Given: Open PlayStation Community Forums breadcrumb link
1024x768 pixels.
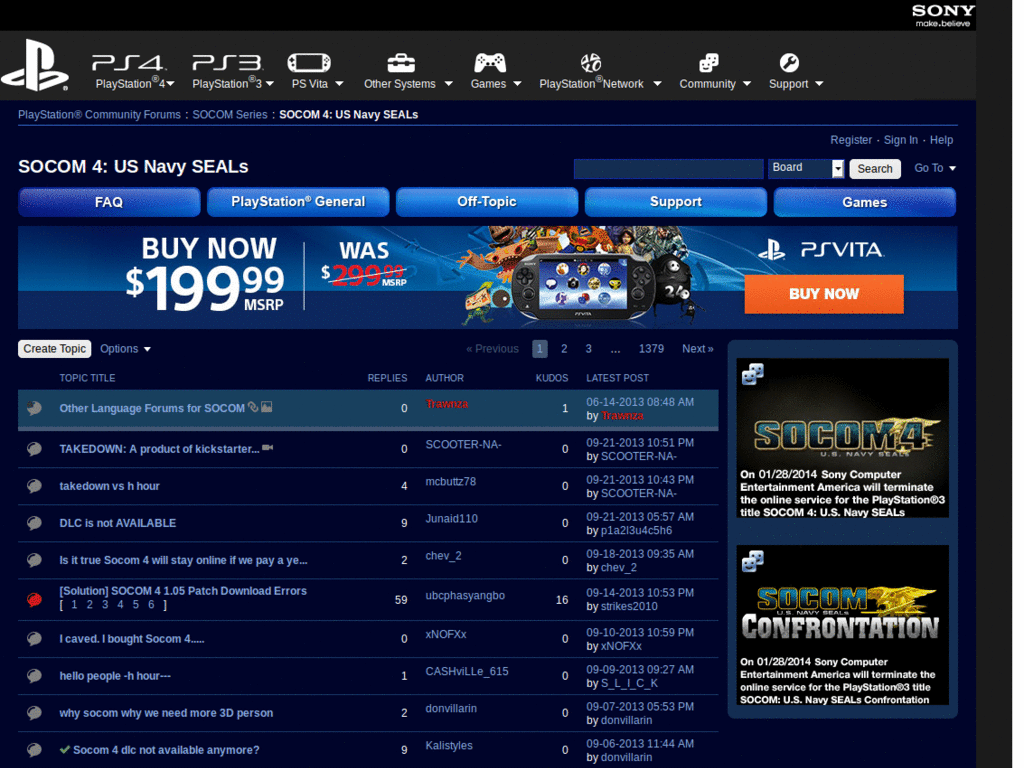Looking at the screenshot, I should tap(99, 114).
